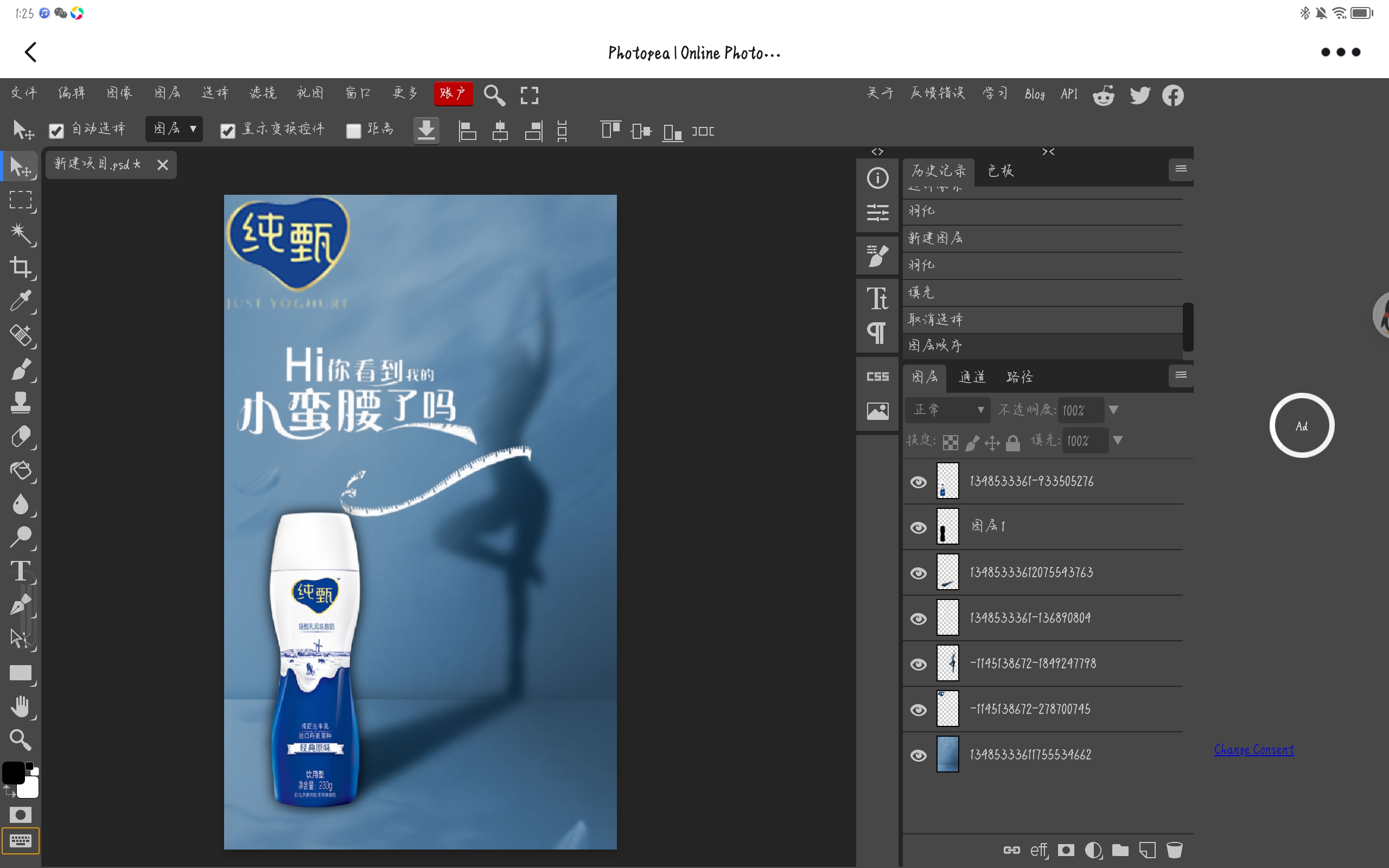Hide layer 1348533361-933505276

click(x=919, y=482)
